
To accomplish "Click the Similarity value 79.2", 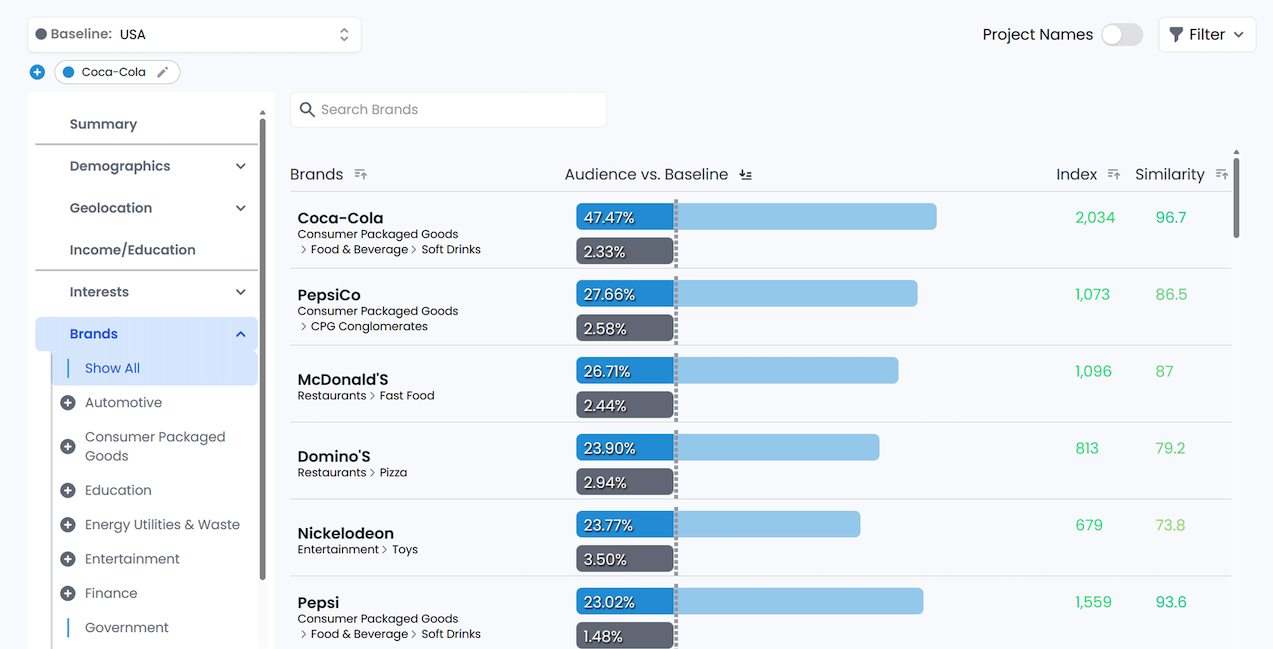I will (x=1171, y=448).
